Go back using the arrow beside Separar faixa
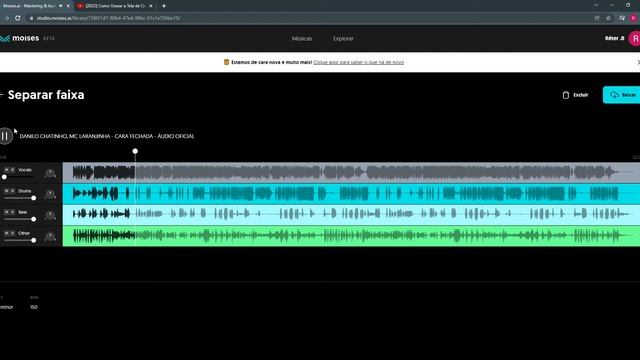Screen dimensions: 640x360 (x=2, y=95)
